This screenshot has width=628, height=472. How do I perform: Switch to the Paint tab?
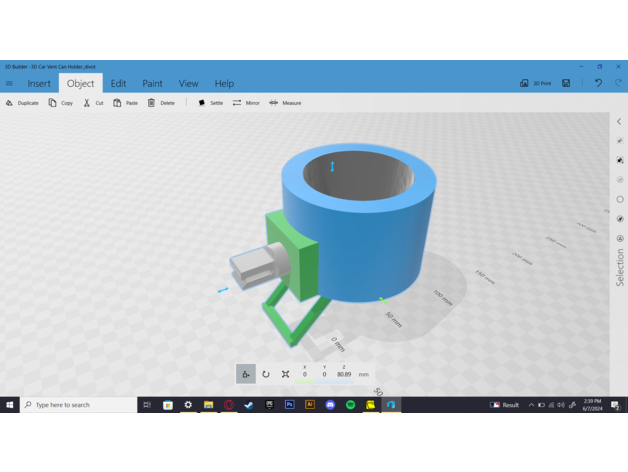(152, 84)
